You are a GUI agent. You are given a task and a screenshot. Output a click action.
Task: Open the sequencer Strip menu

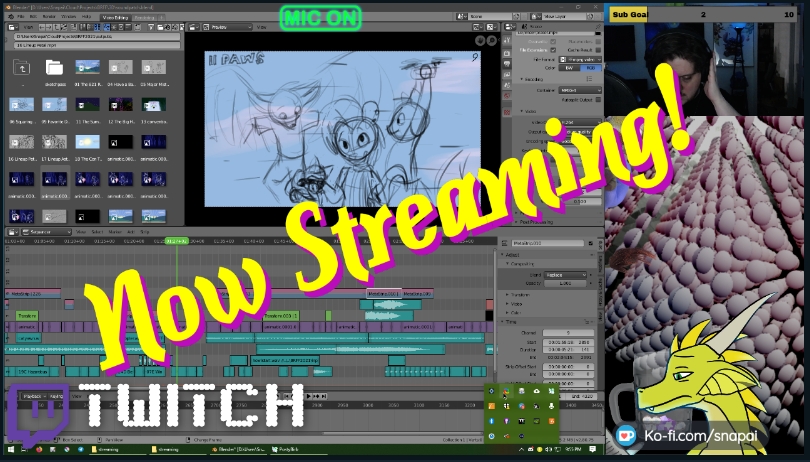pyautogui.click(x=145, y=232)
